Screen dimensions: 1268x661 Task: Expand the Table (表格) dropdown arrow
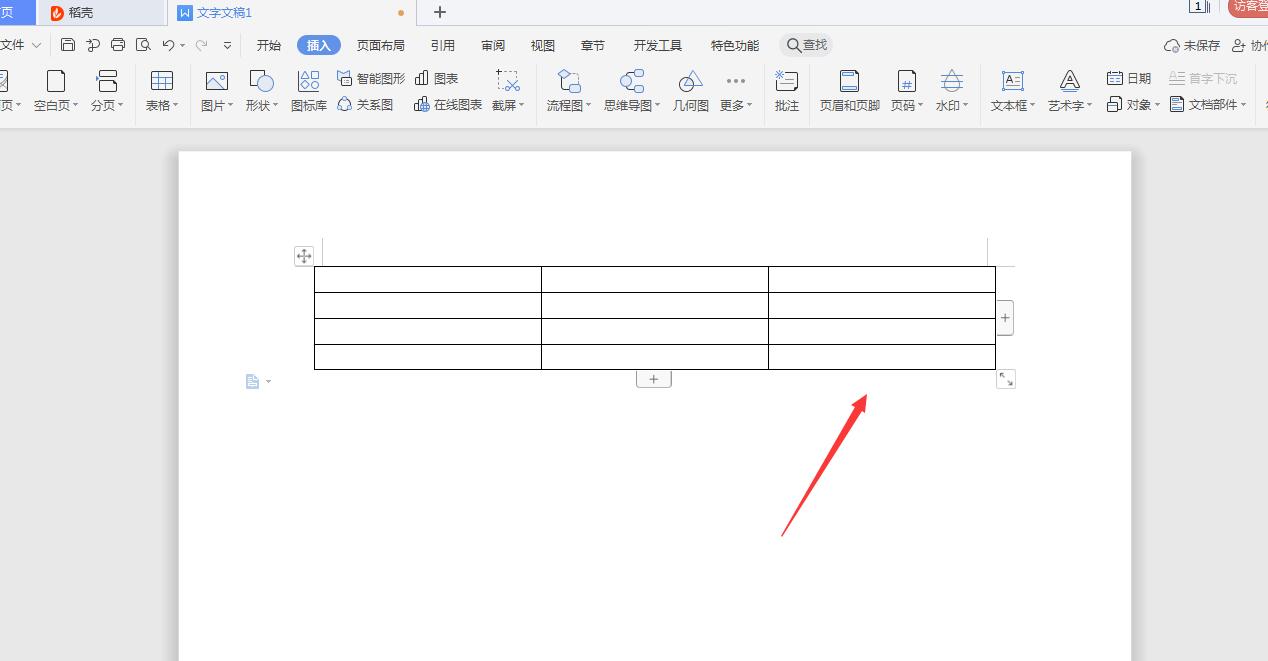click(x=176, y=106)
